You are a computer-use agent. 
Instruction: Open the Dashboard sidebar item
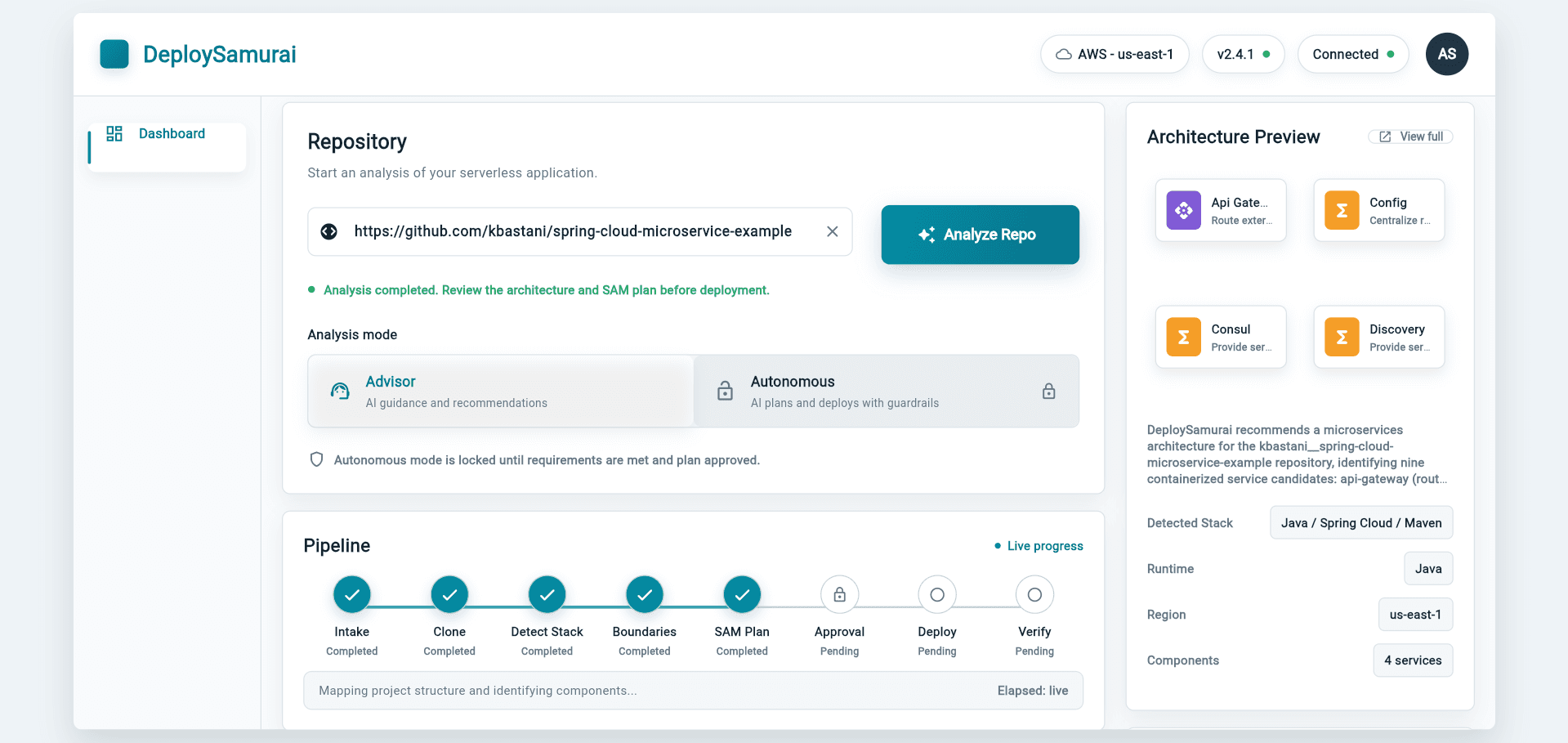(x=168, y=147)
